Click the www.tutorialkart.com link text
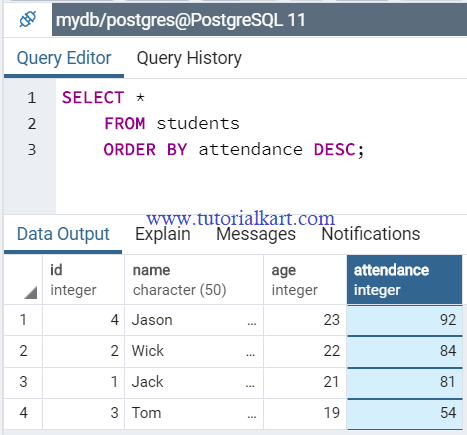This screenshot has width=467, height=435. [x=240, y=219]
